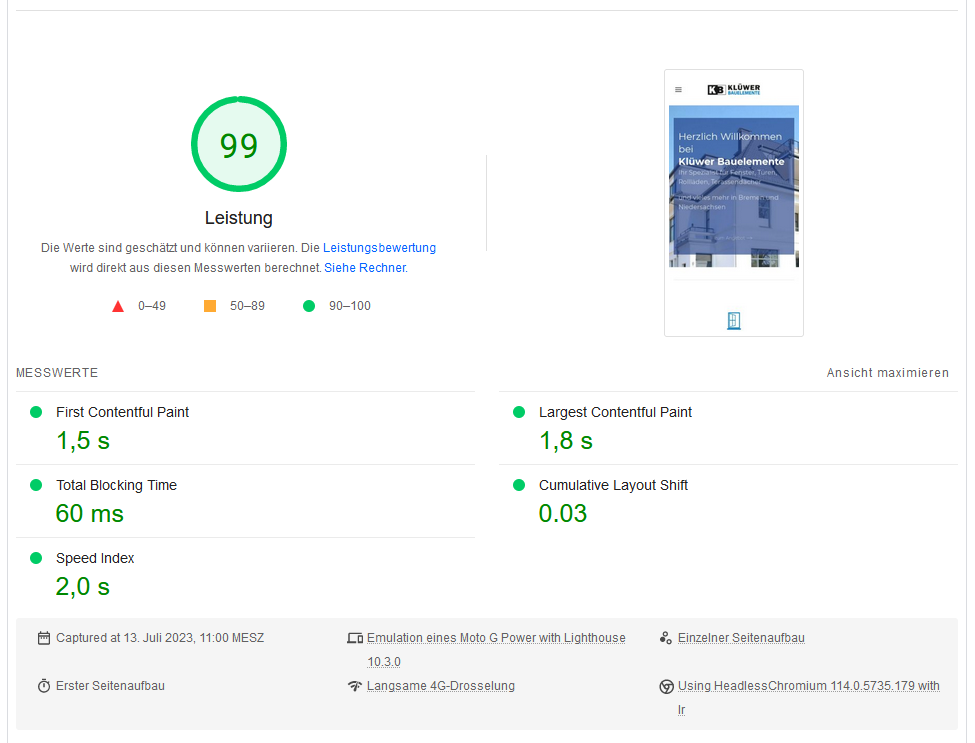The height and width of the screenshot is (743, 975).
Task: Click the network icon beside Langsame 4G-Drosselung
Action: coord(354,686)
